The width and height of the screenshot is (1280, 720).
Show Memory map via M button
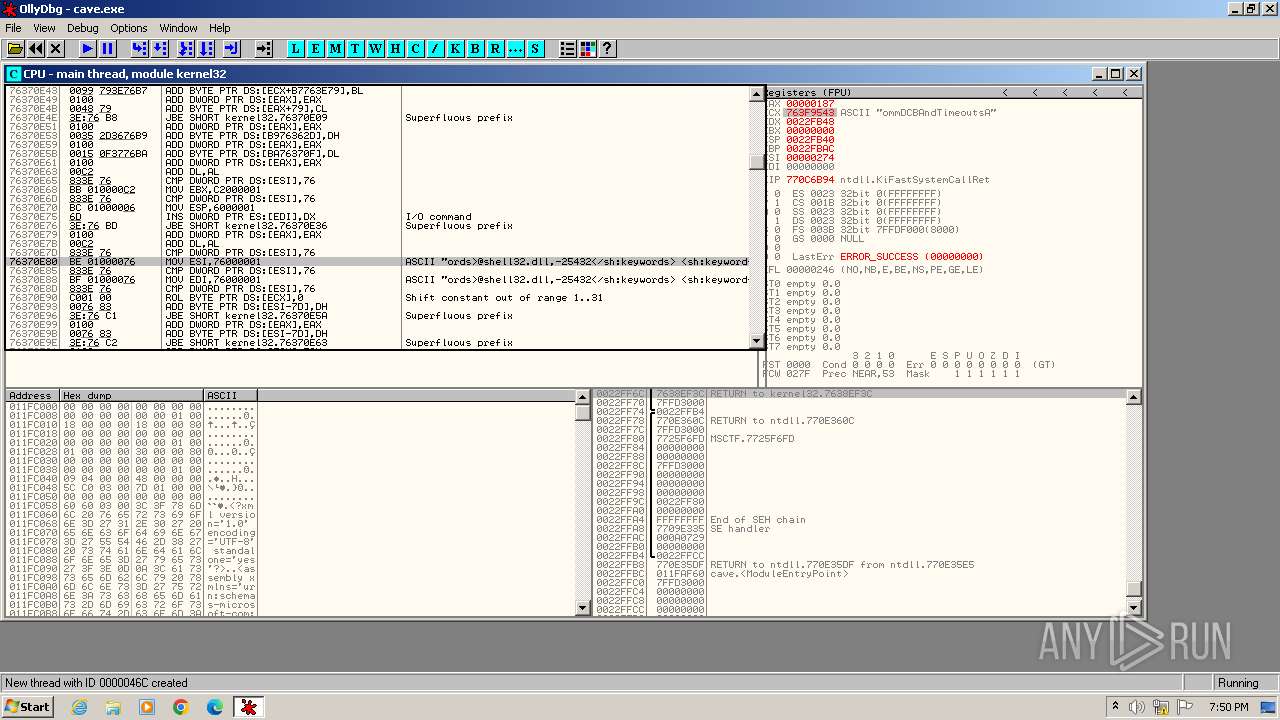click(x=335, y=48)
